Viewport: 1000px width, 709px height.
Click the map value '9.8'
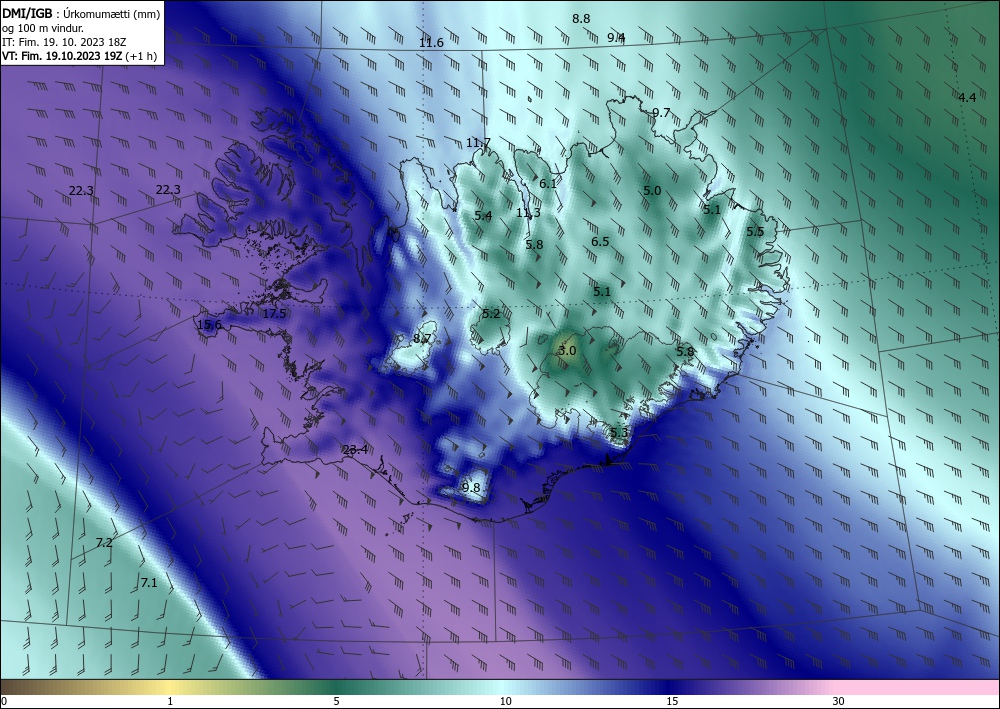[x=471, y=488]
